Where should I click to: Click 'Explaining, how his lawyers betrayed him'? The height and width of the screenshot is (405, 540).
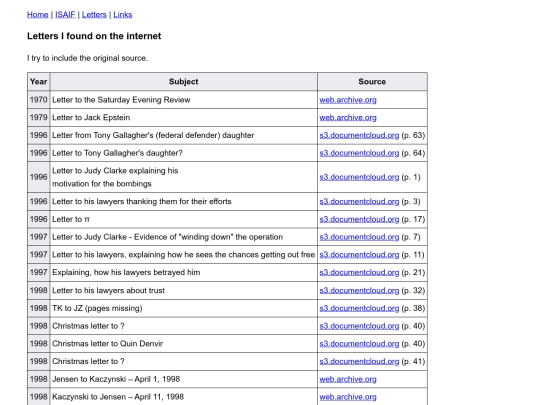[x=126, y=272]
